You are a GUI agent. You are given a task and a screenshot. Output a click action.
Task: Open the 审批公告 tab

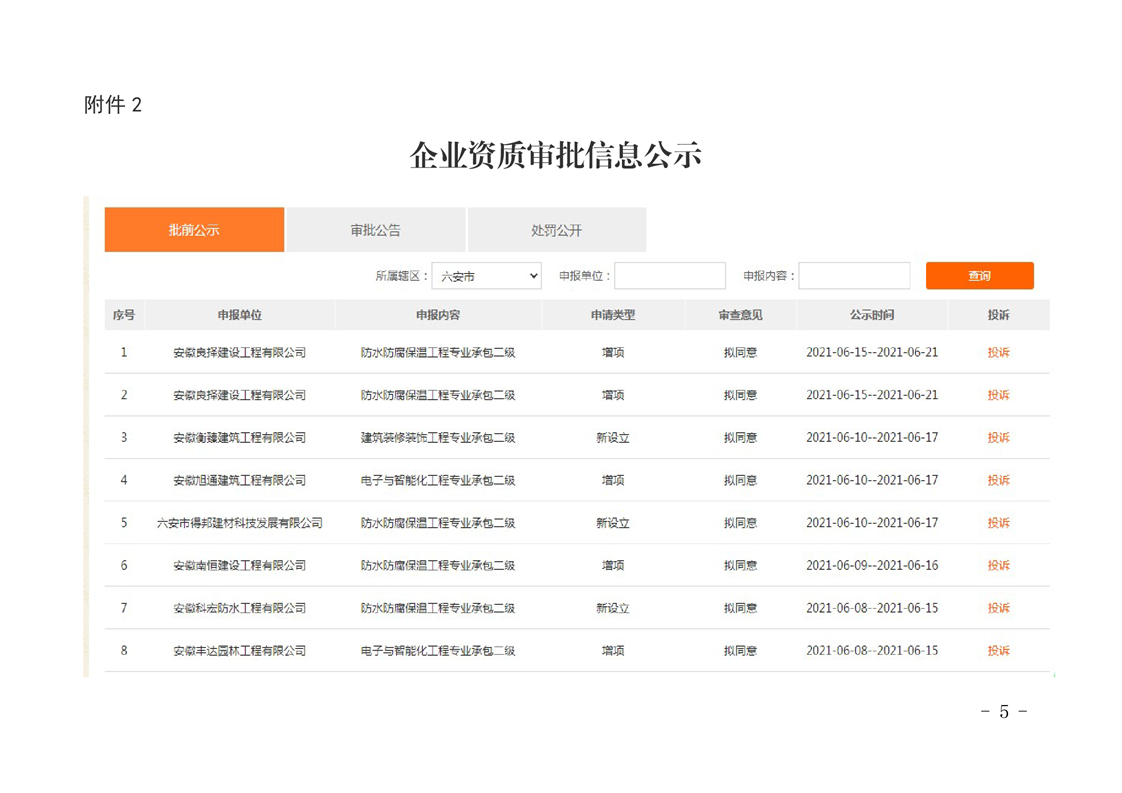coord(375,230)
